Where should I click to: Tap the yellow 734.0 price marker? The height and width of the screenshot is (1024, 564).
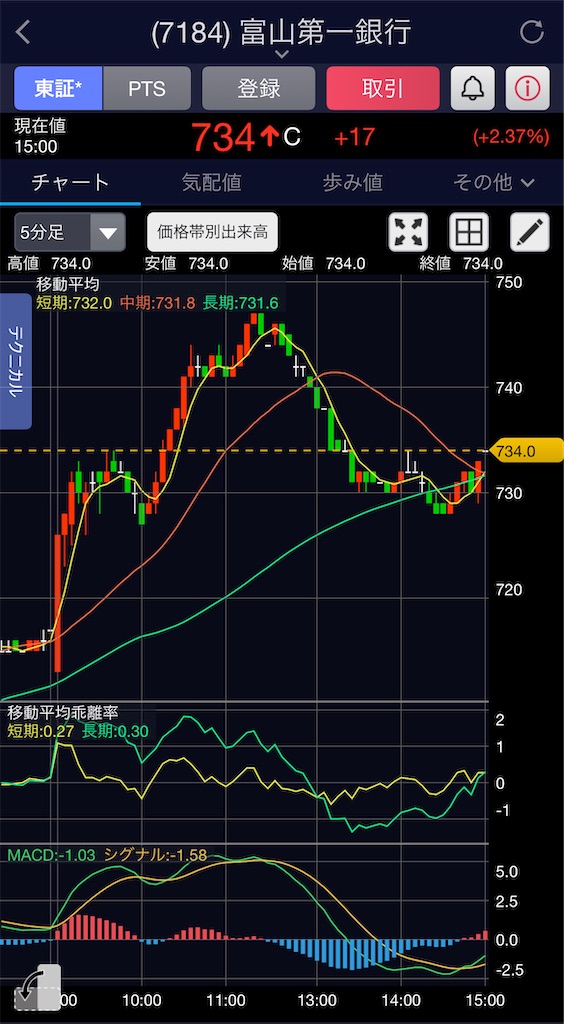point(529,451)
